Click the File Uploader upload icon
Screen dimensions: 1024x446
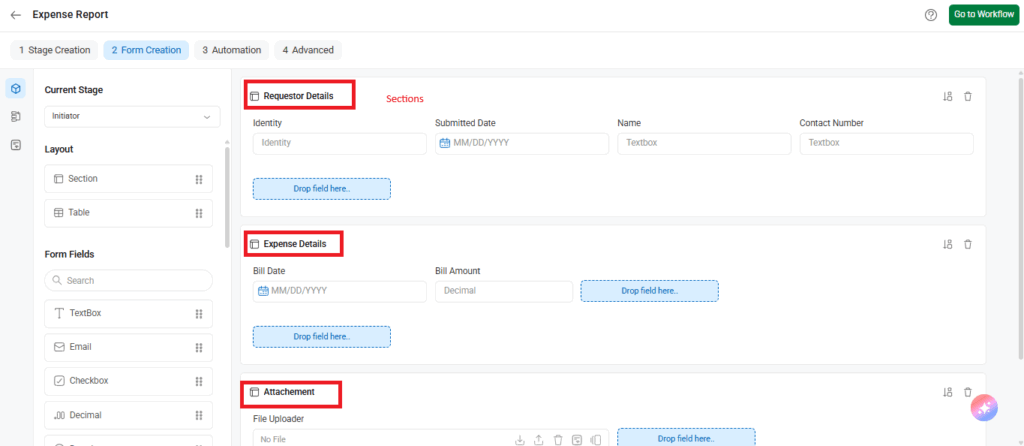(x=539, y=439)
